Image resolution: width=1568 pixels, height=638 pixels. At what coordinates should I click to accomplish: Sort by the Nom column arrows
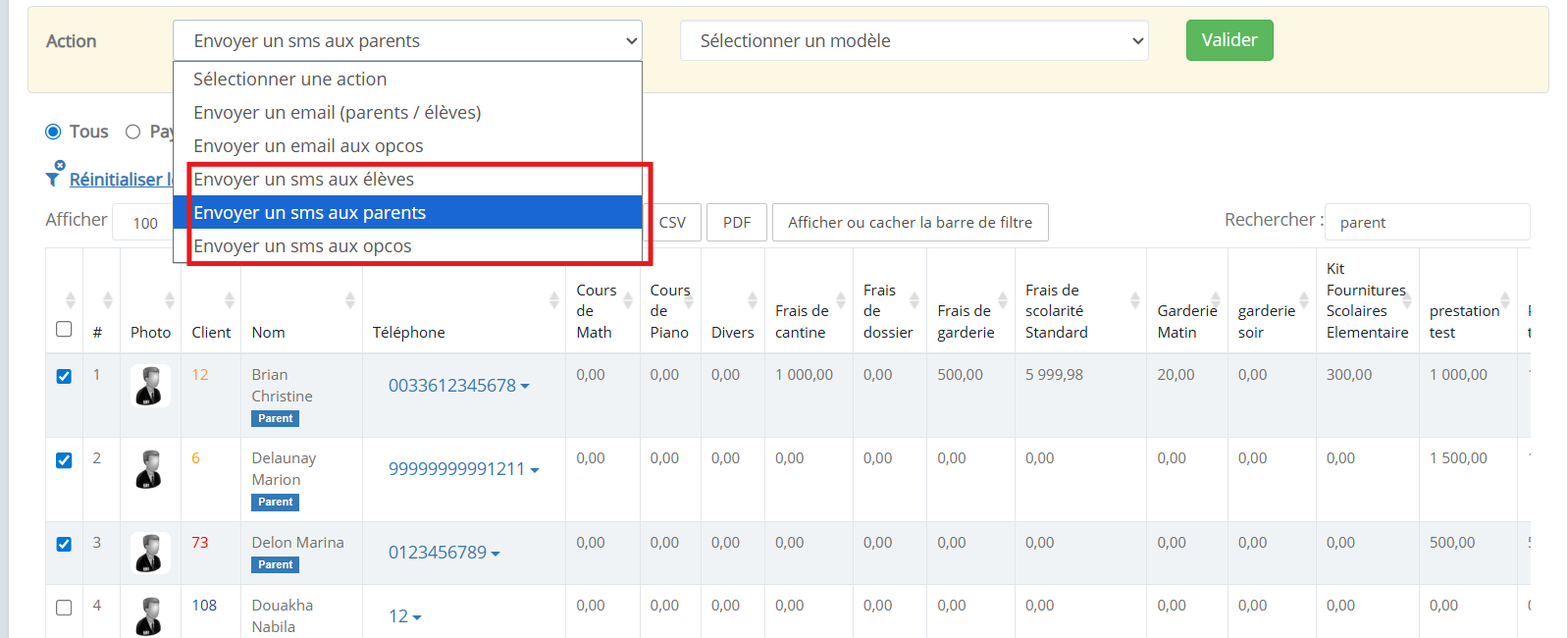coord(350,300)
